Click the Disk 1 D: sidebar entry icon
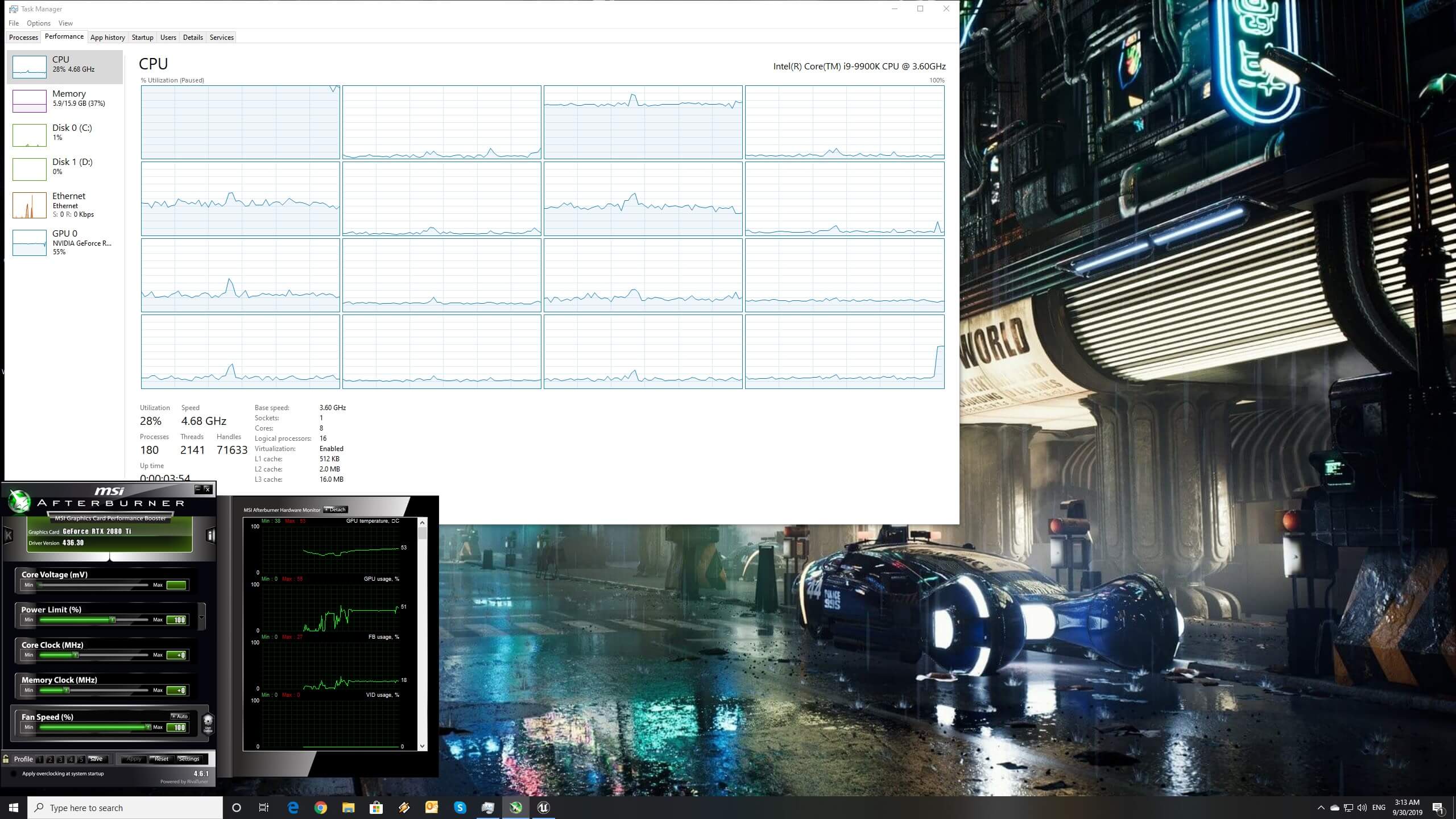 pyautogui.click(x=28, y=166)
